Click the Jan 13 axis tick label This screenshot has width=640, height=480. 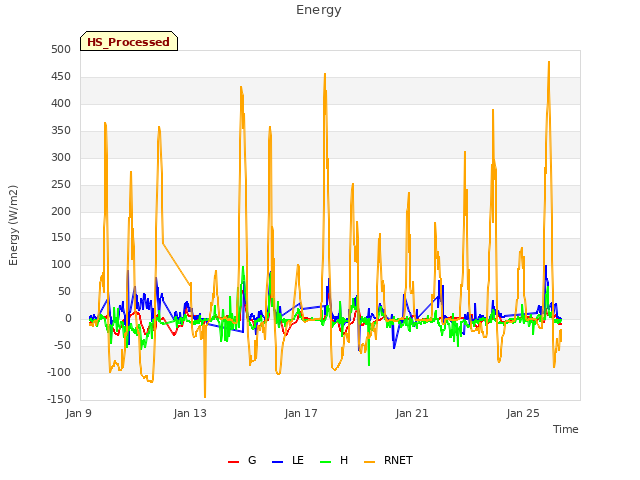click(x=190, y=413)
